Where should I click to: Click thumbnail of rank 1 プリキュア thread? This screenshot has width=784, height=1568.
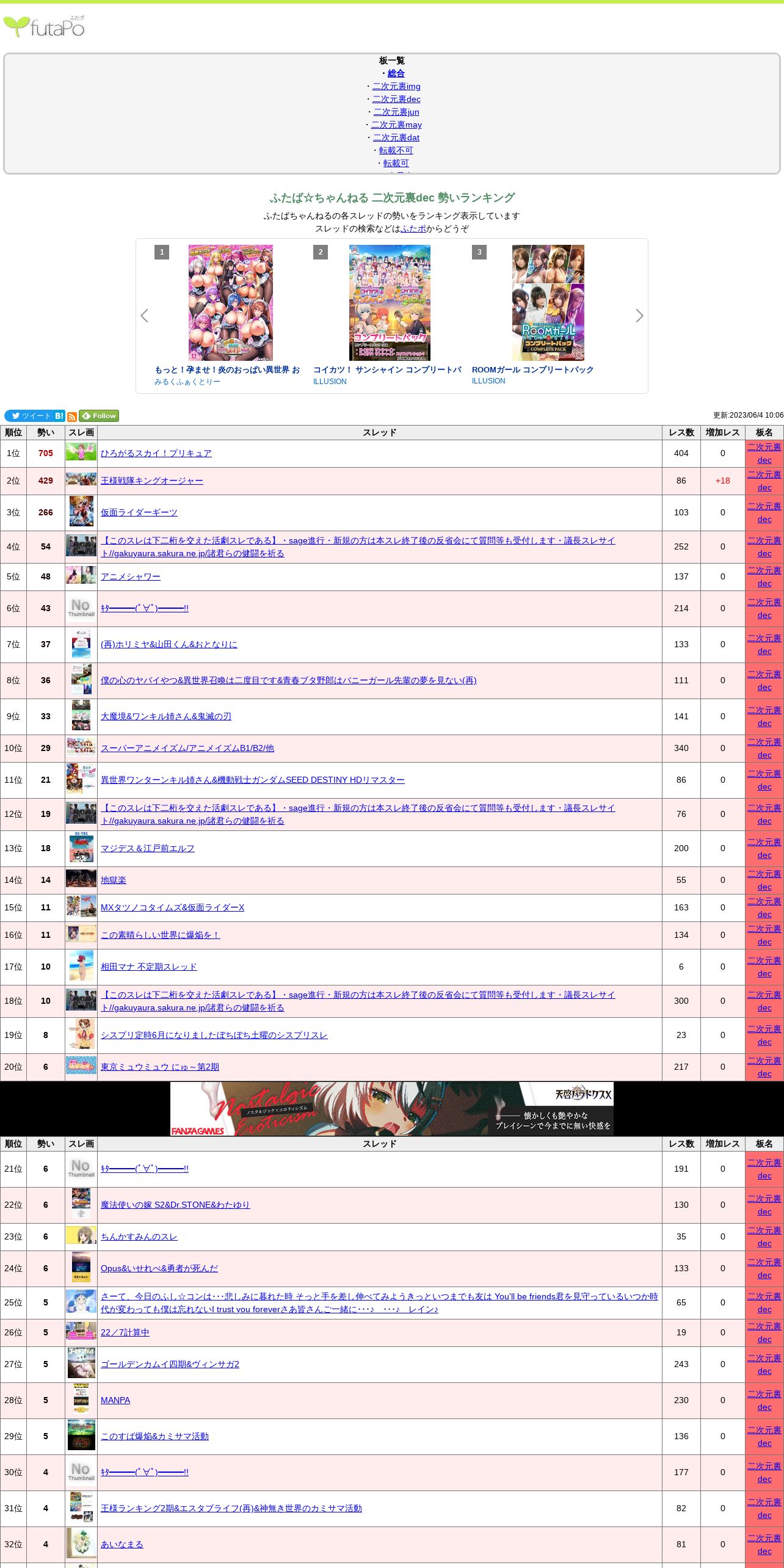[81, 452]
